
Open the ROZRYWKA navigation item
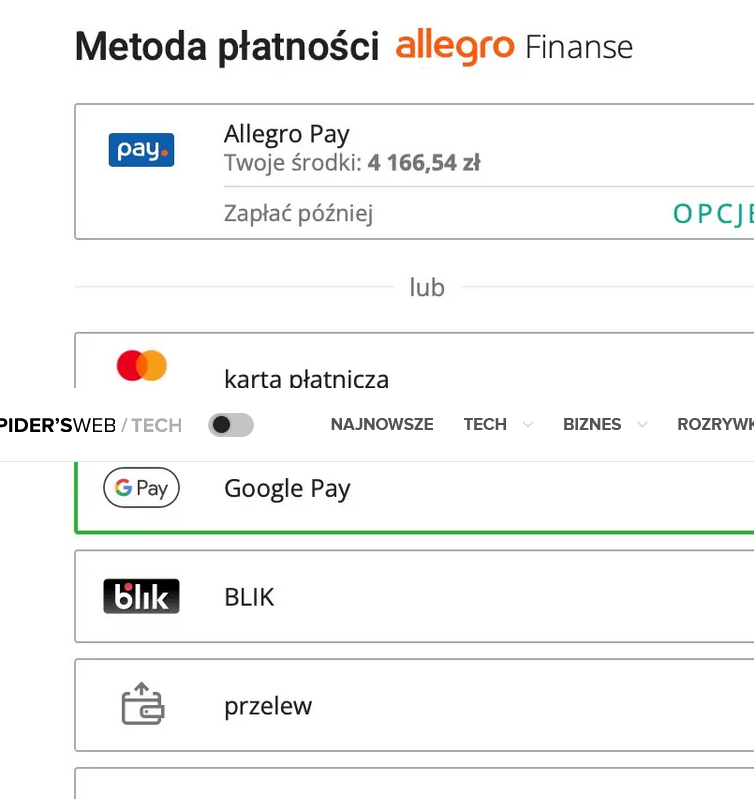[714, 425]
